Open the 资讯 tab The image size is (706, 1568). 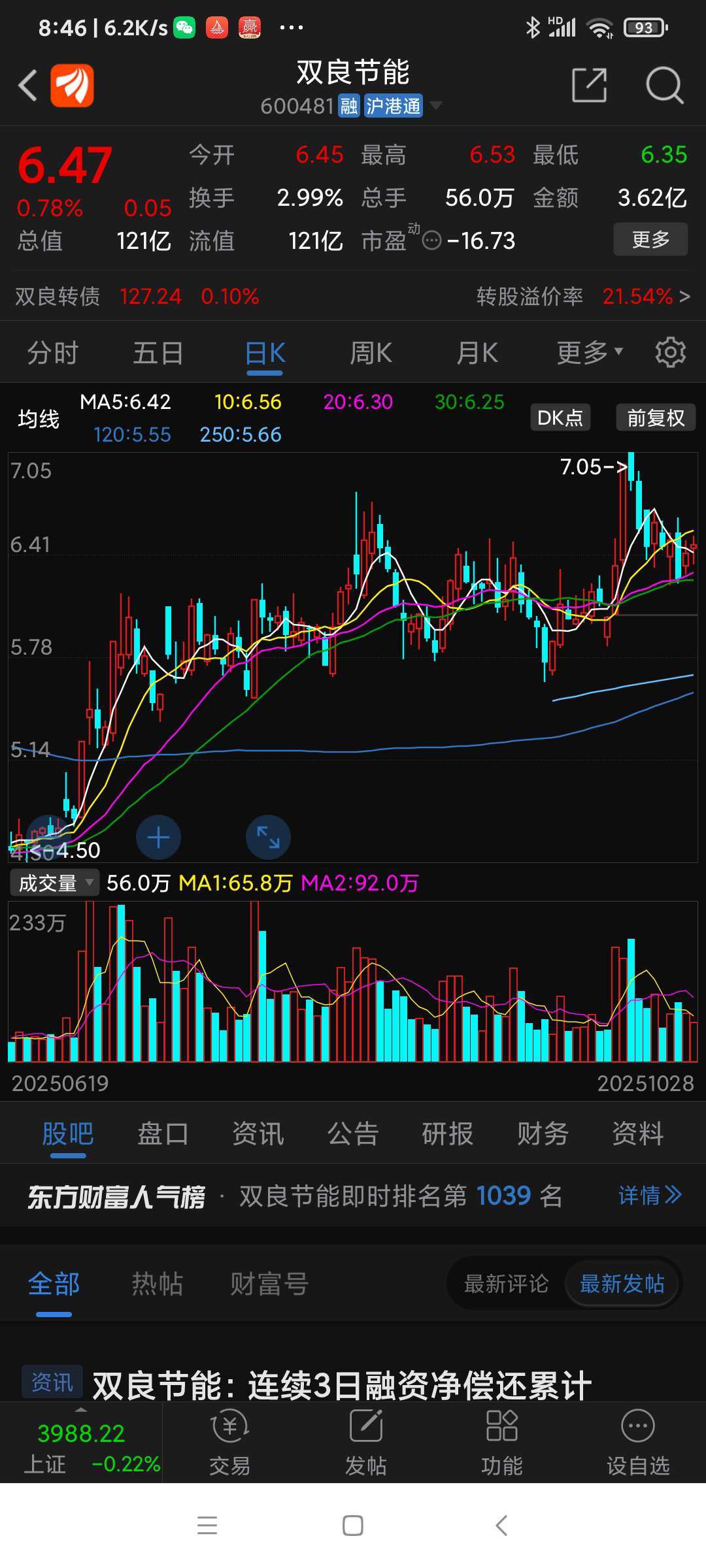coord(258,1134)
